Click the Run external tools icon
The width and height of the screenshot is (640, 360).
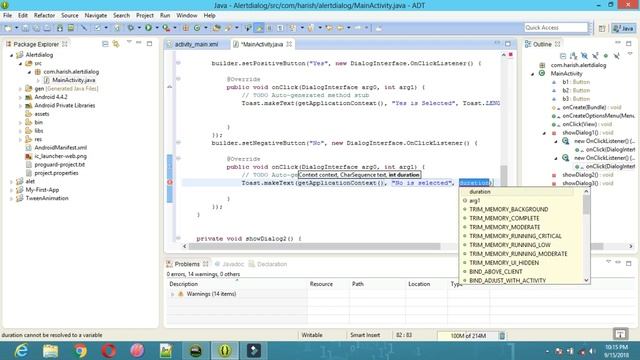tap(166, 28)
